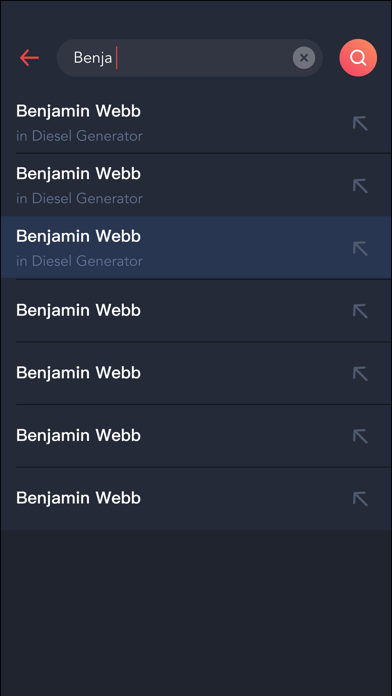Clear the search text with the X button
392x696 pixels.
click(x=304, y=58)
